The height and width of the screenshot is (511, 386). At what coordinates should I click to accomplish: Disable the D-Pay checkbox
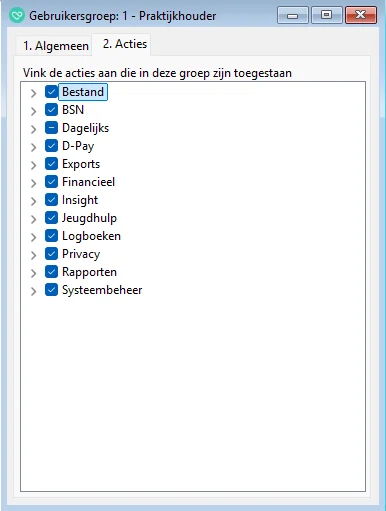click(x=51, y=146)
